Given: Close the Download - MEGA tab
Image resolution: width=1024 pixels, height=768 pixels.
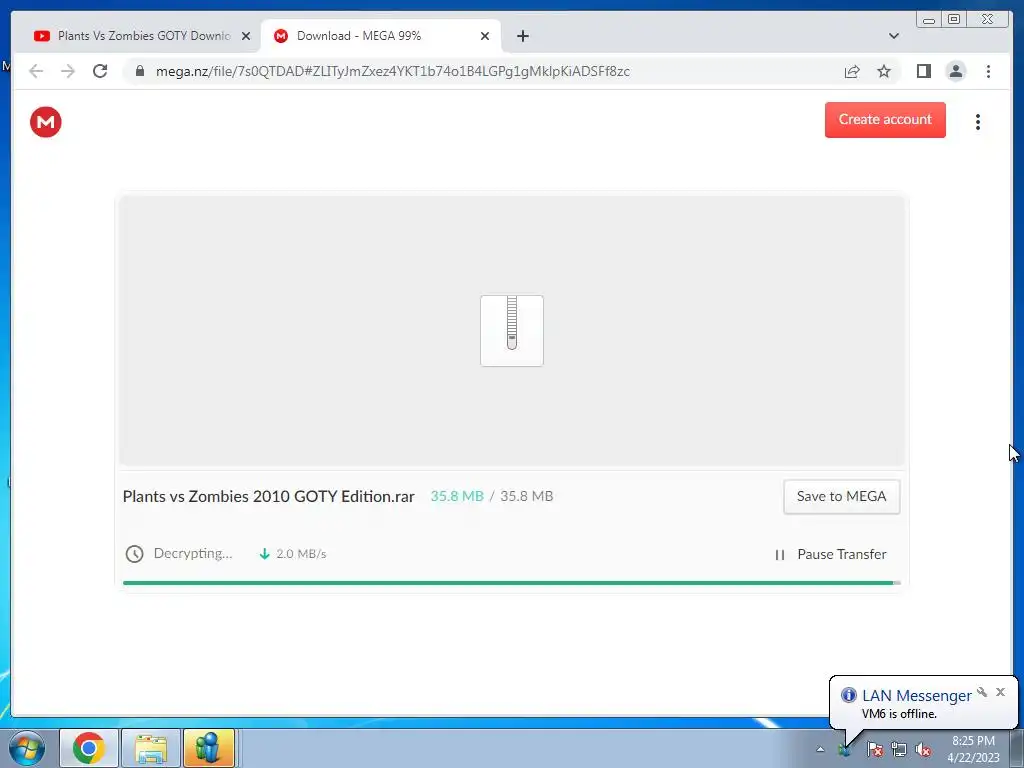Looking at the screenshot, I should point(485,36).
